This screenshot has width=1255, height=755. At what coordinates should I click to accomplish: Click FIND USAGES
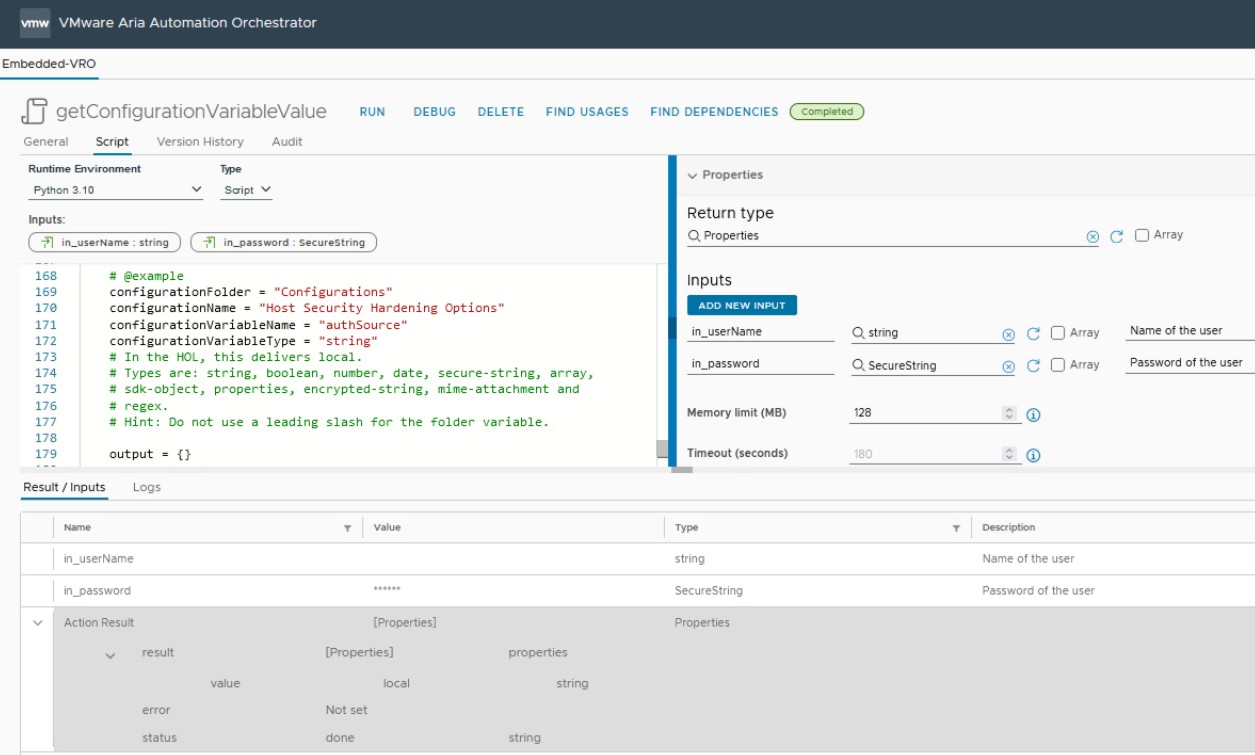pyautogui.click(x=587, y=112)
